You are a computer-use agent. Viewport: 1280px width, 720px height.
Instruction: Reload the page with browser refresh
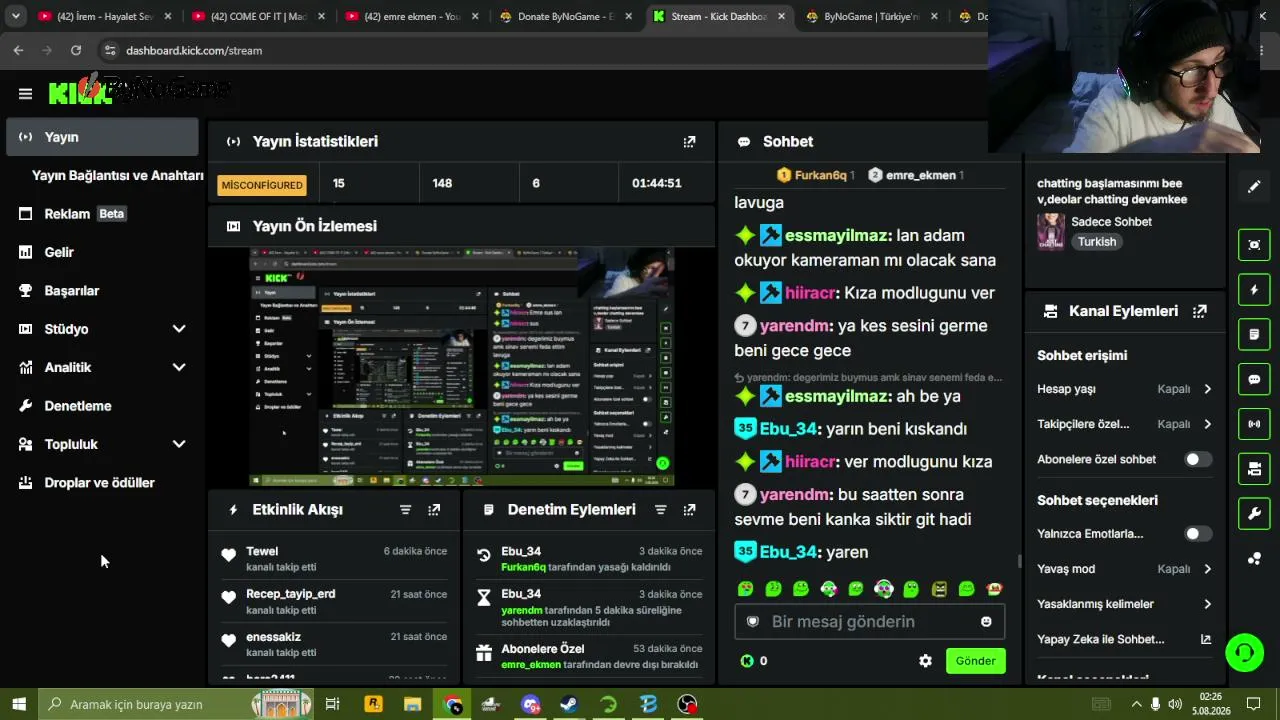click(76, 50)
